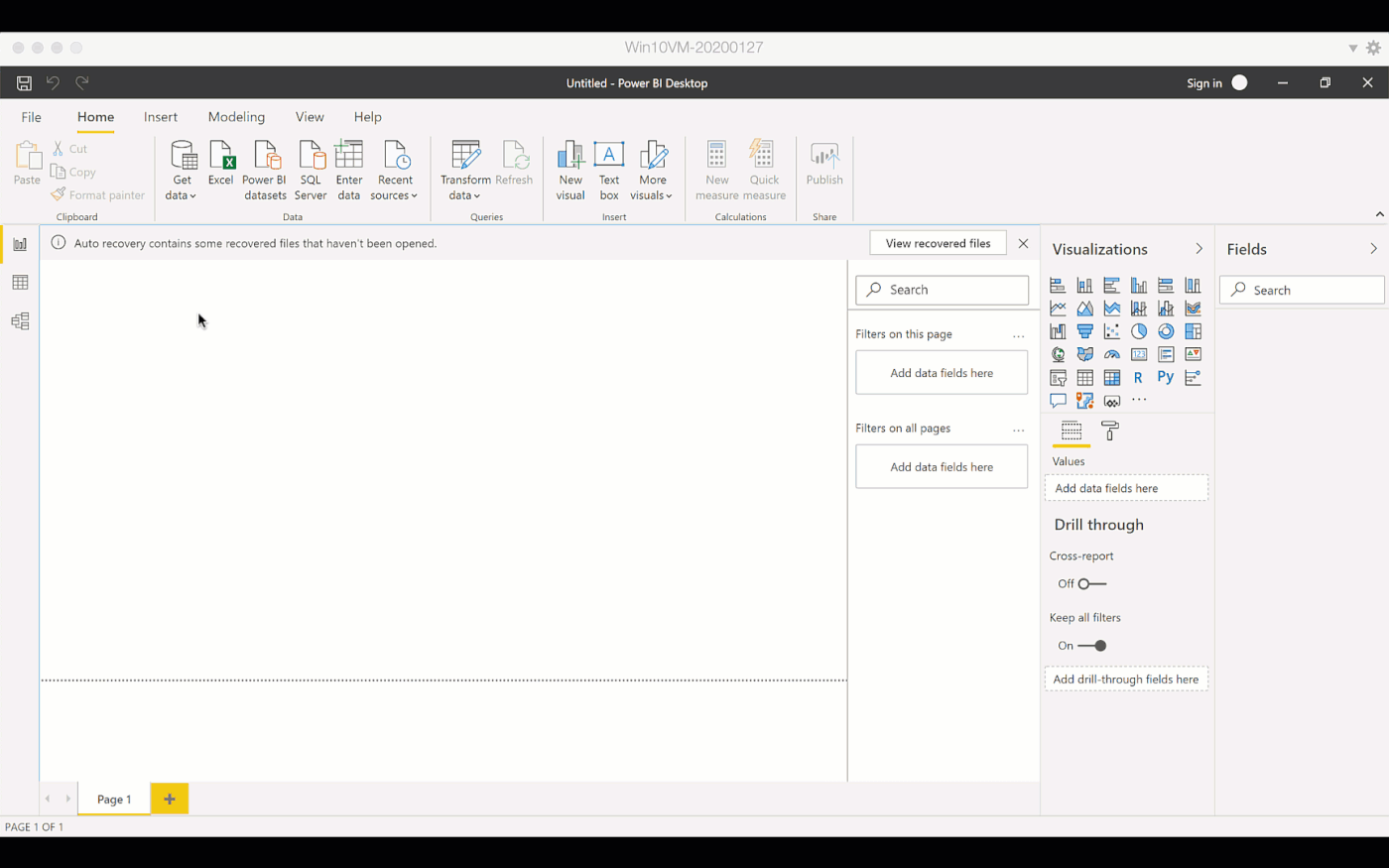
Task: Collapse the ribbon with the up chevron
Action: point(1379,214)
